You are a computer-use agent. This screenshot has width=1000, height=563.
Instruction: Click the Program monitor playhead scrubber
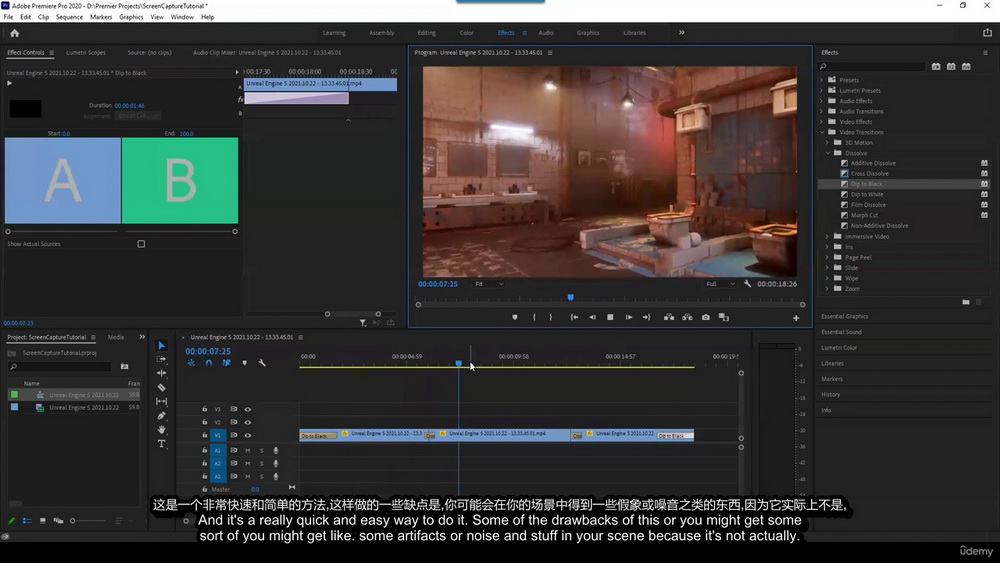(571, 297)
